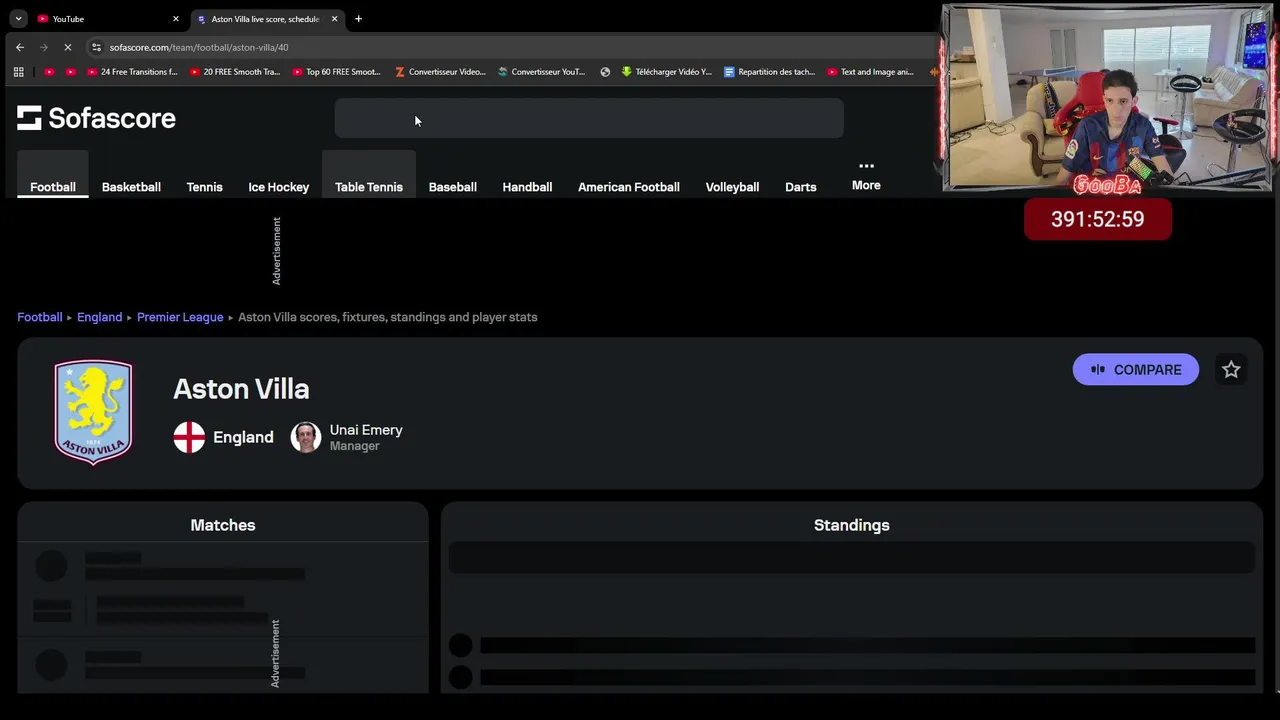Expand the More sports menu
1280x720 pixels.
click(866, 176)
